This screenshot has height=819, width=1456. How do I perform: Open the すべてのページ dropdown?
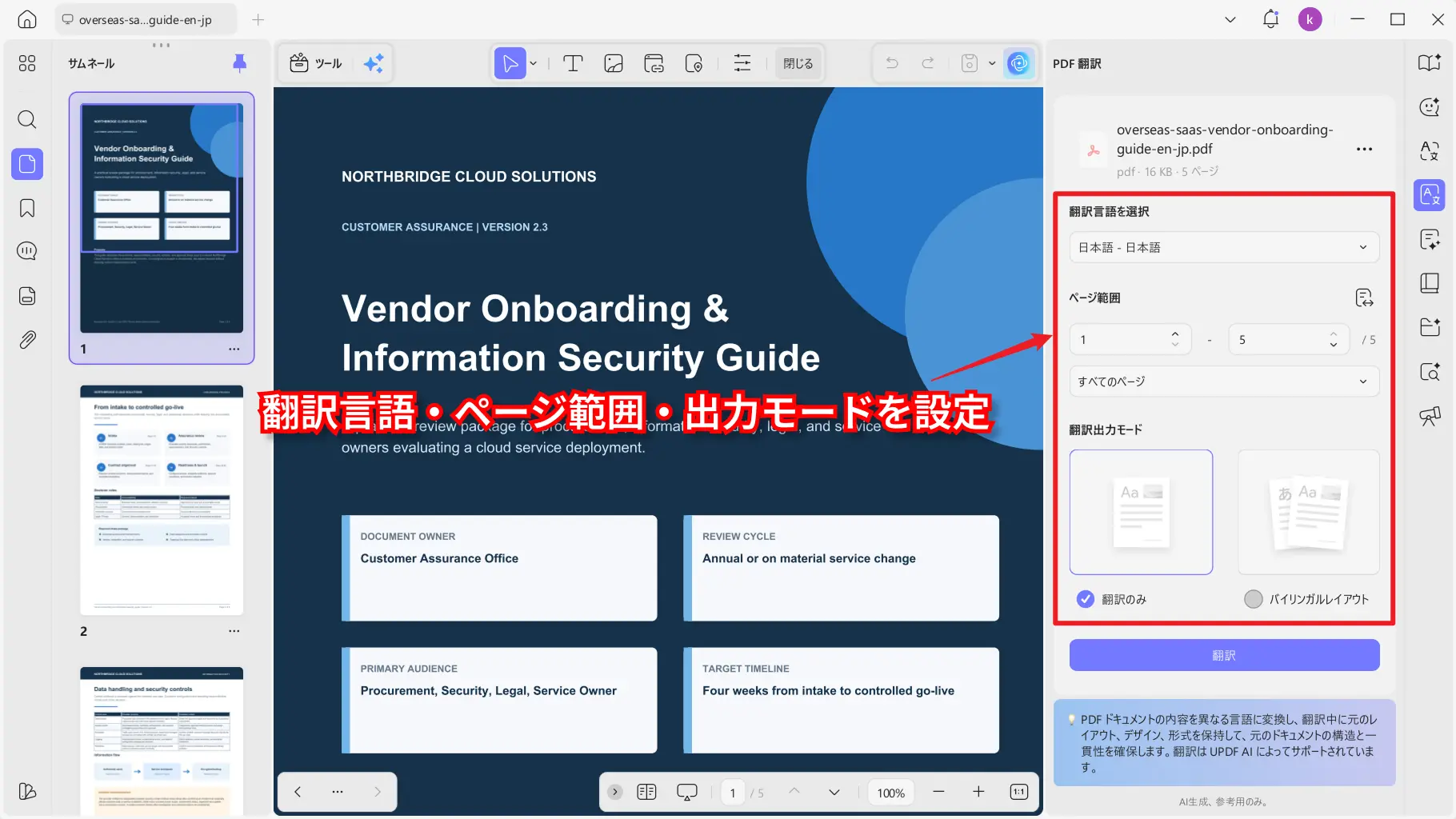click(x=1224, y=382)
